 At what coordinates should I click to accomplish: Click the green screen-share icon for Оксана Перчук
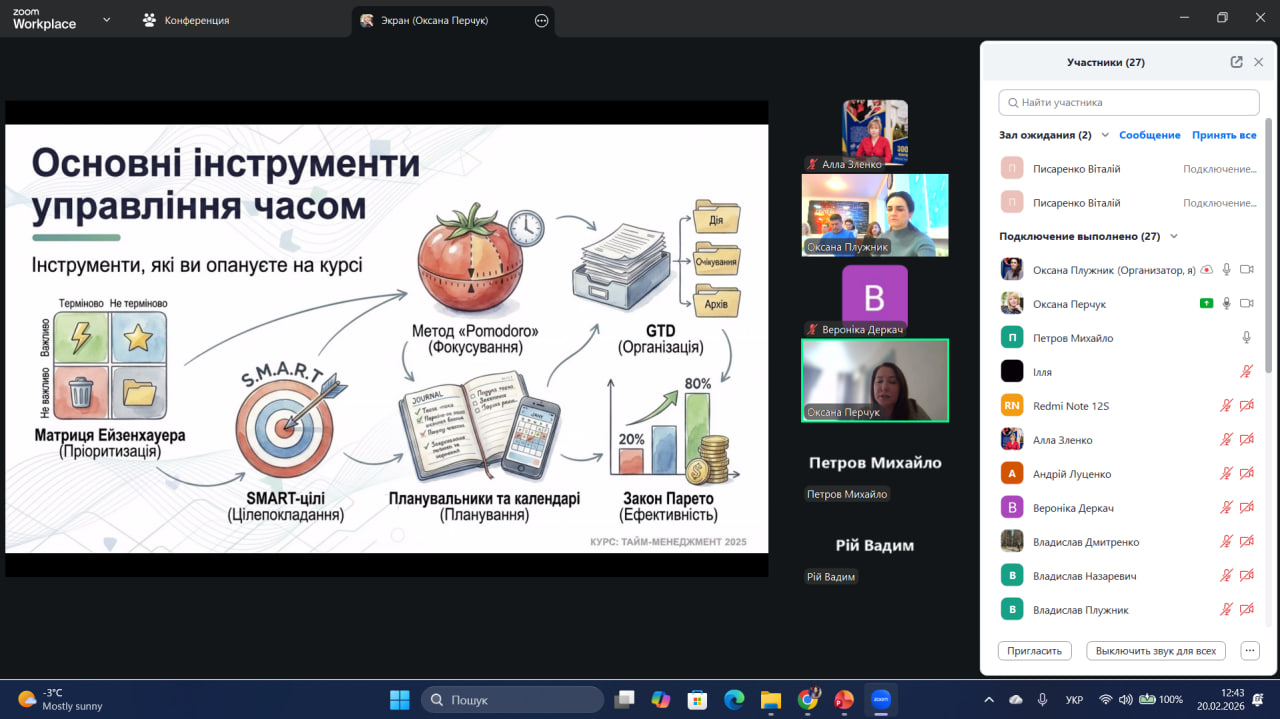1206,304
